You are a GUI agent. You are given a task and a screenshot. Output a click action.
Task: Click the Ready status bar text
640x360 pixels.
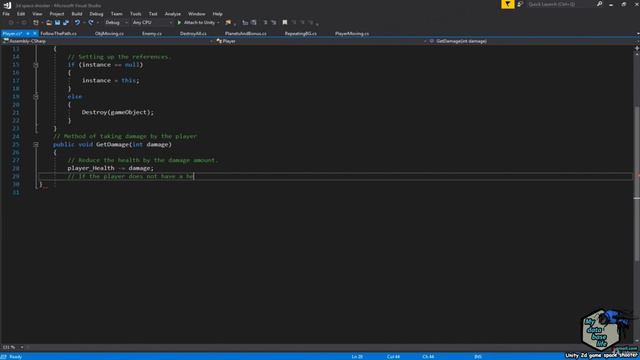(16, 357)
